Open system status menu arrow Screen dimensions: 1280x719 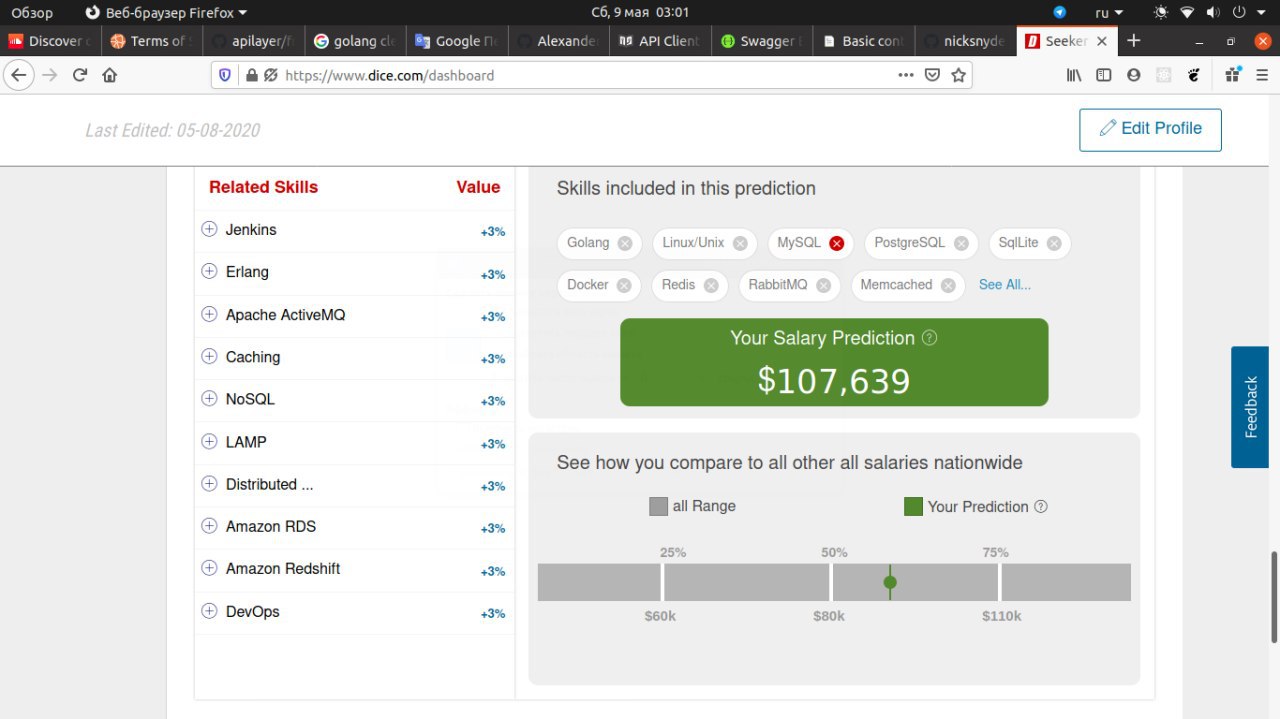tap(1264, 13)
